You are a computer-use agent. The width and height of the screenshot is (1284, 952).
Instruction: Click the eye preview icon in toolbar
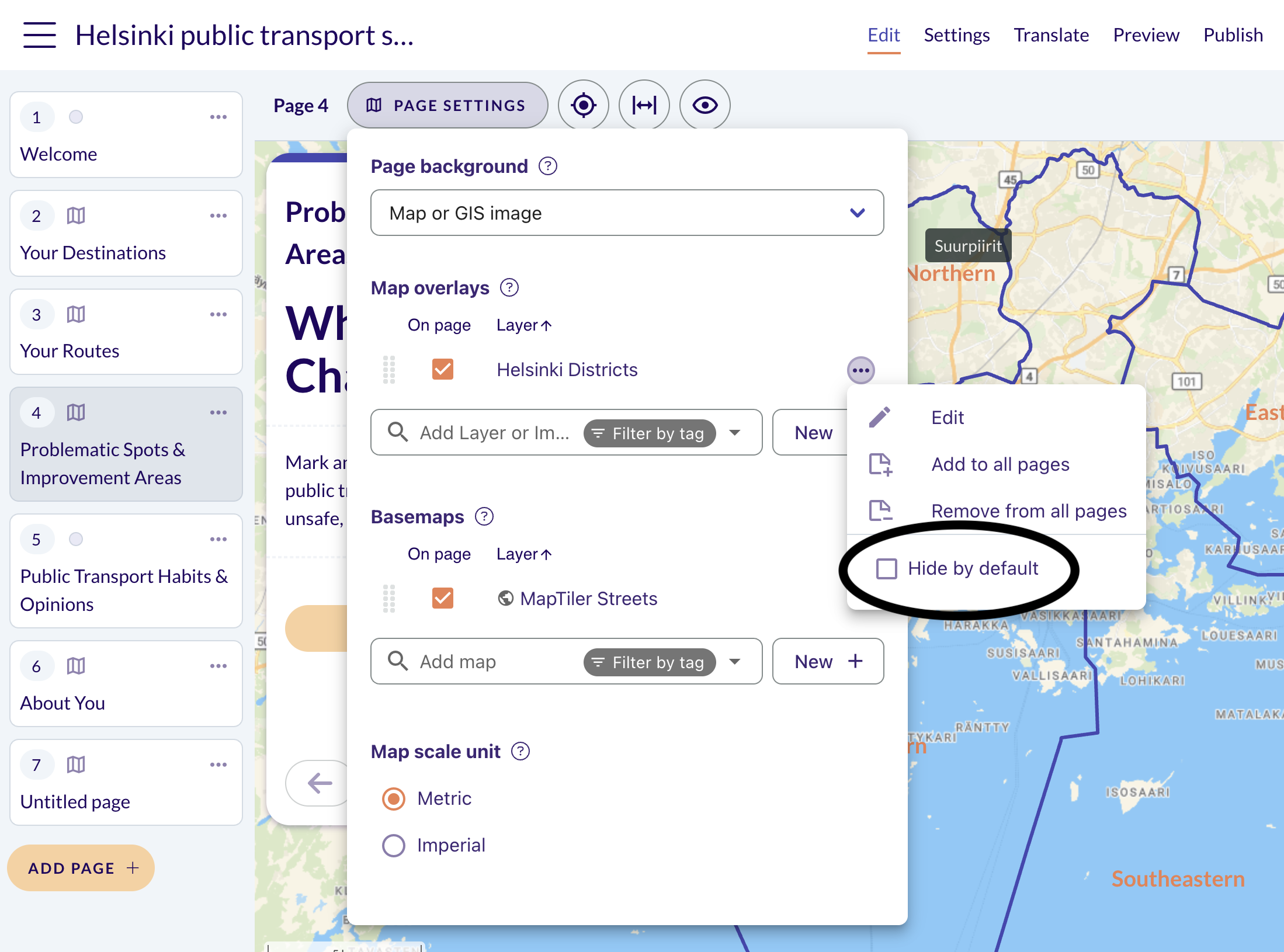(705, 106)
